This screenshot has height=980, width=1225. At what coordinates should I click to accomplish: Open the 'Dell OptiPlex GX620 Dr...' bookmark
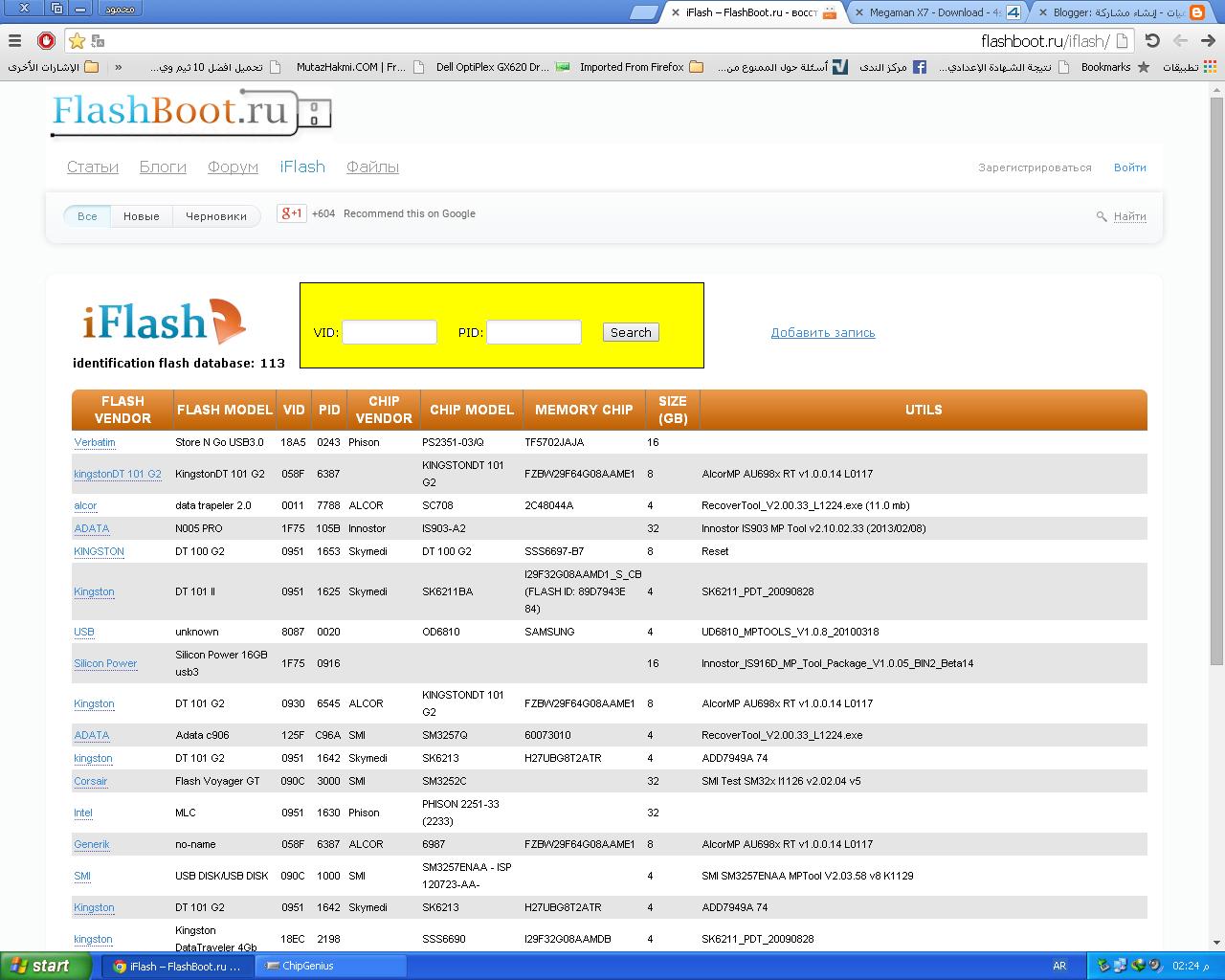502,67
